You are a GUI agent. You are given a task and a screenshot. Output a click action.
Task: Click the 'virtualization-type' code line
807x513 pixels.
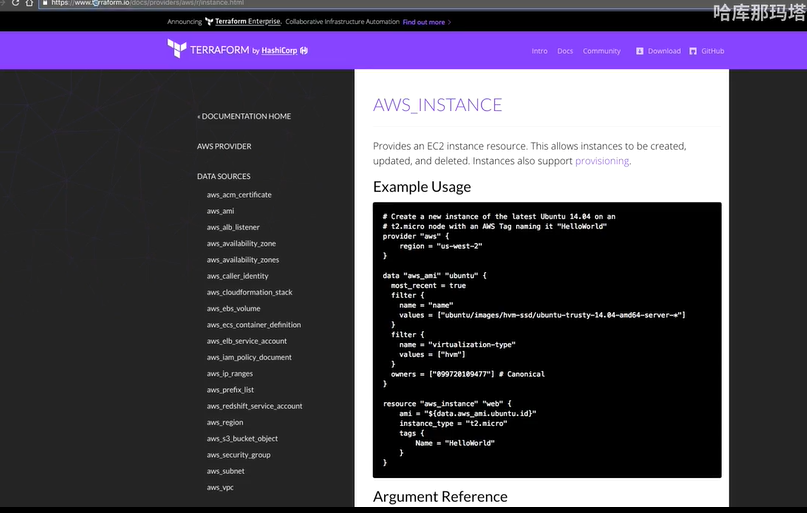457,345
